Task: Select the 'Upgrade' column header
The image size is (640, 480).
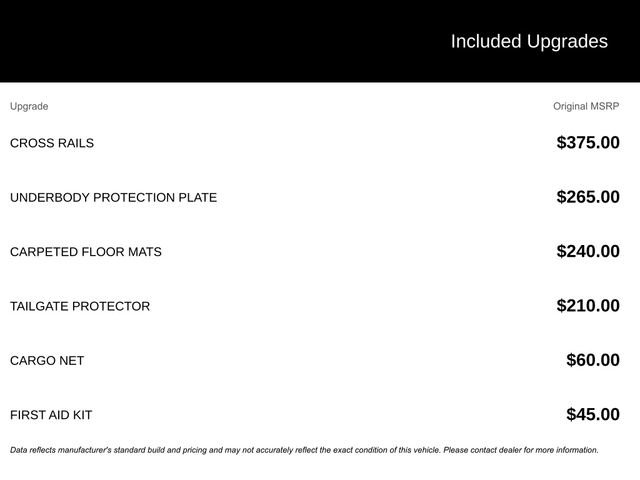Action: point(29,106)
